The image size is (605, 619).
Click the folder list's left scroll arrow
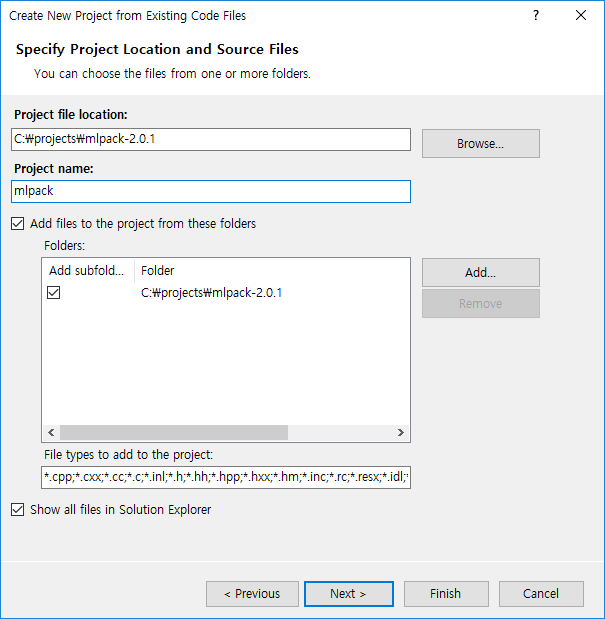coord(50,433)
